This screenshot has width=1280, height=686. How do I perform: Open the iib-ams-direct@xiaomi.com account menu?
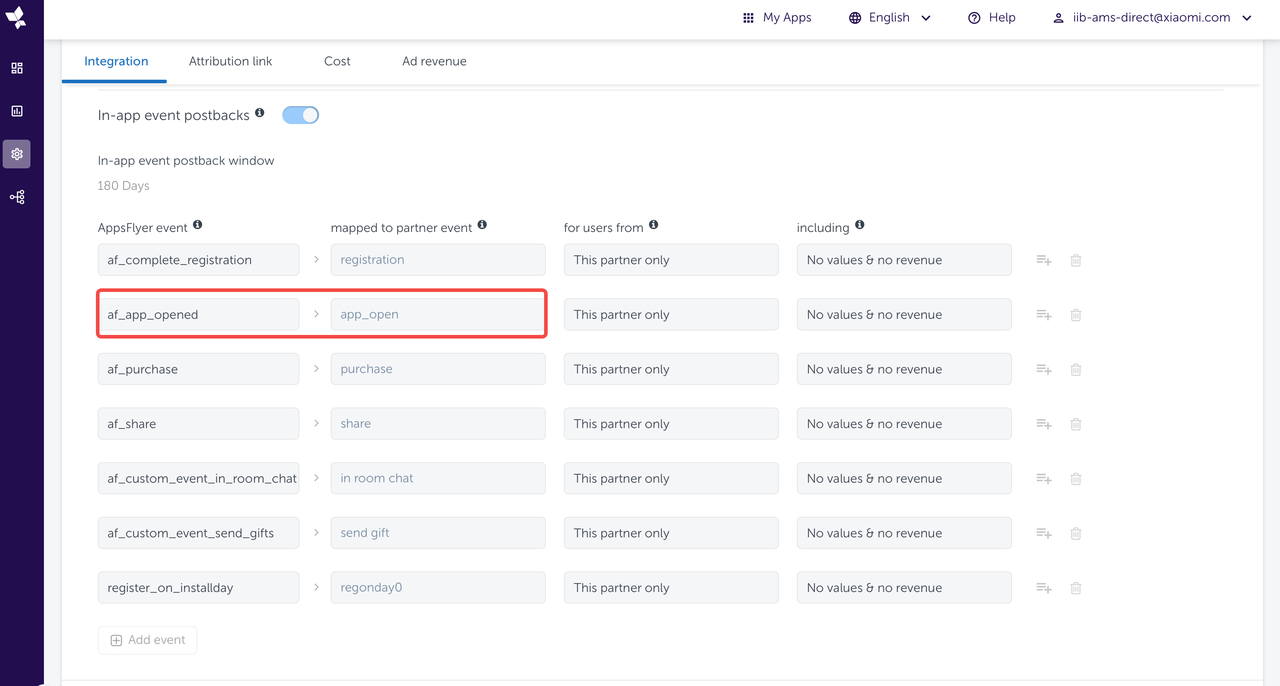[1152, 18]
